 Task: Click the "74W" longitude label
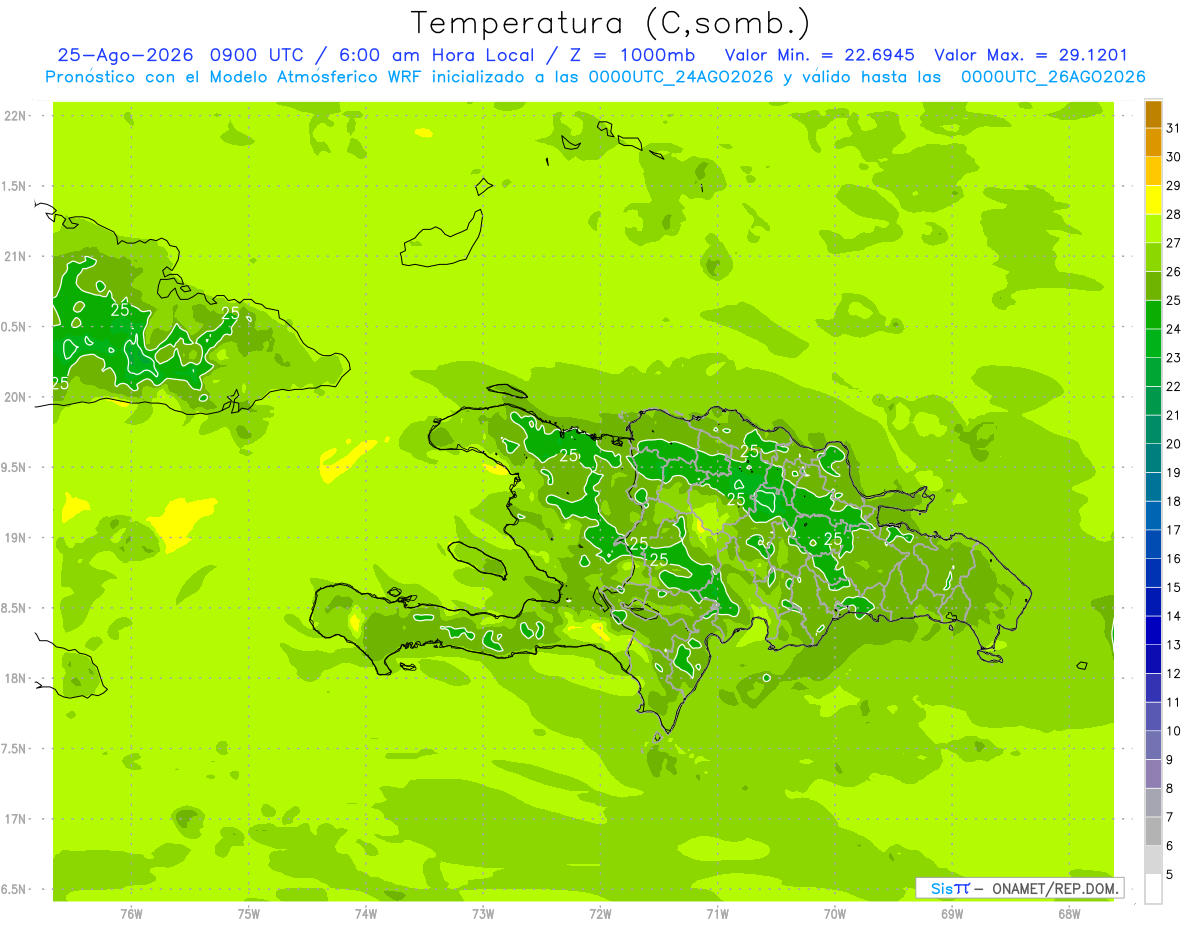pyautogui.click(x=365, y=913)
